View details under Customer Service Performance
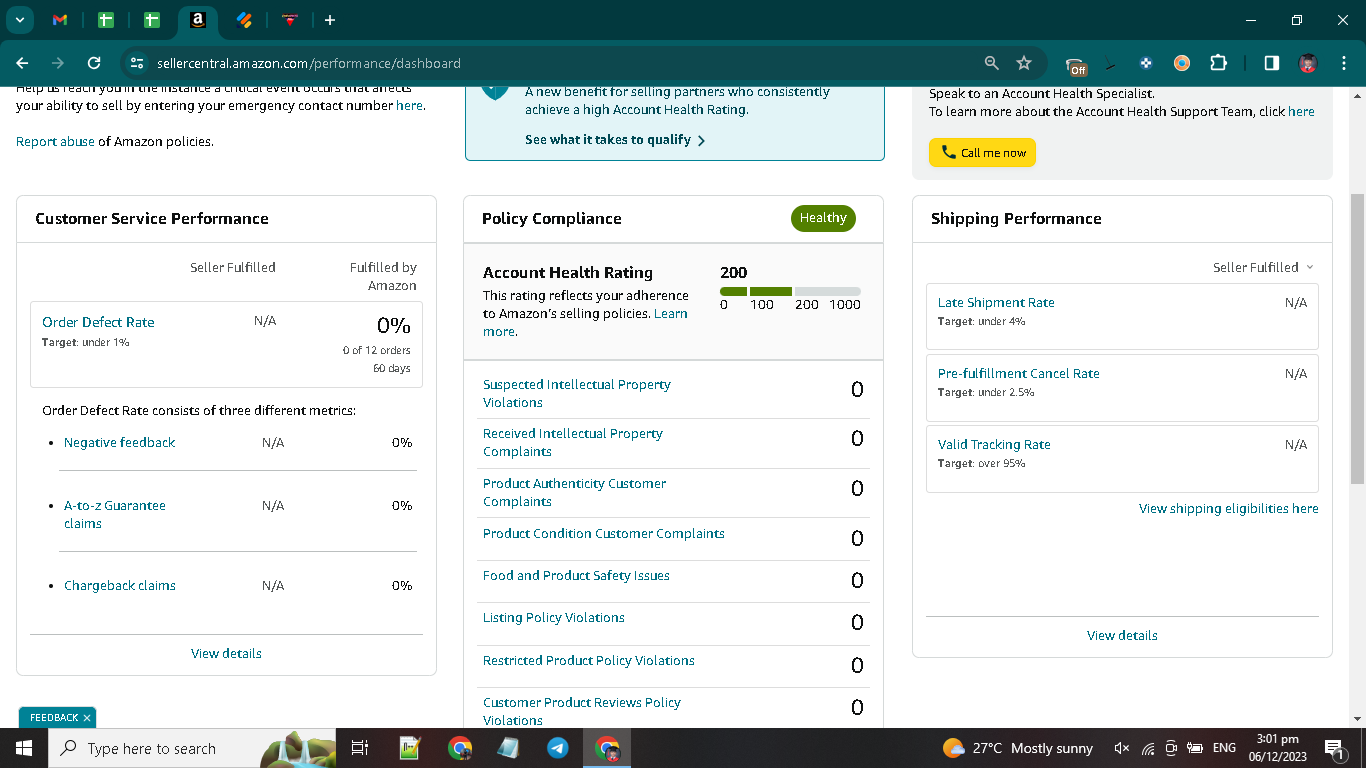Screen dimensions: 1366x768 226,653
